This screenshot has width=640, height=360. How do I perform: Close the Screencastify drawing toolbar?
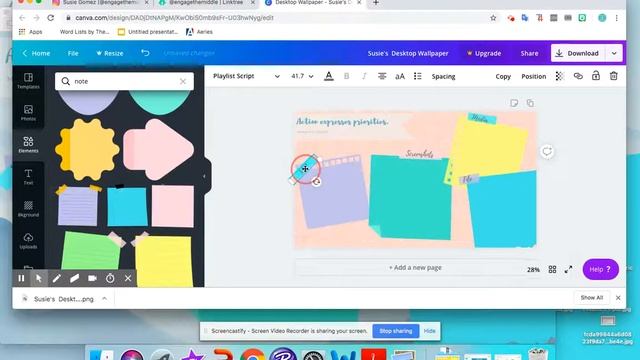128,278
